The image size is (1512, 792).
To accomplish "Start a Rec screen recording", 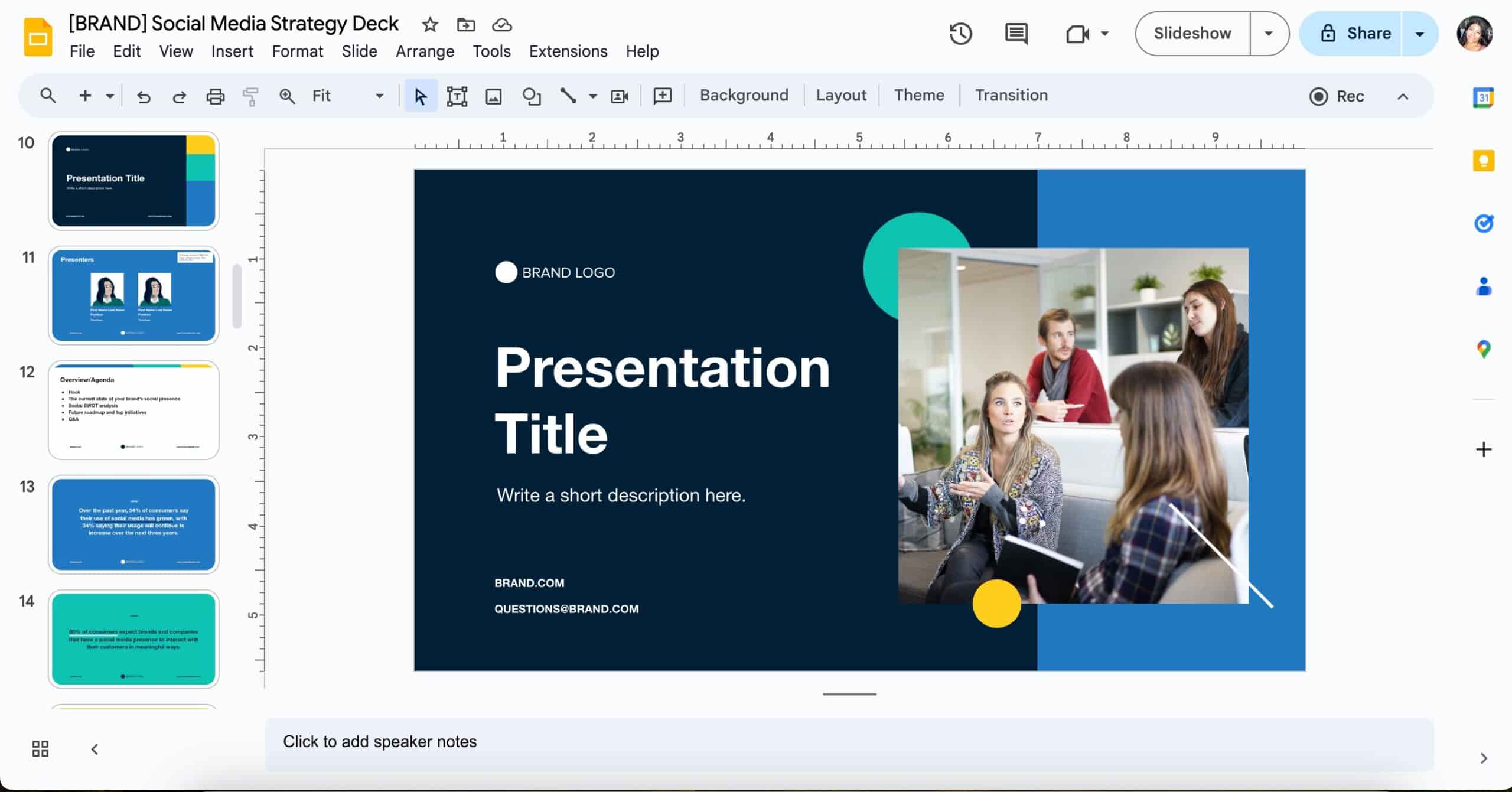I will tap(1337, 96).
